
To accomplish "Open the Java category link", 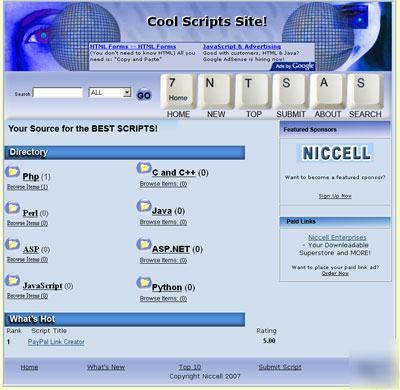I will [x=162, y=211].
